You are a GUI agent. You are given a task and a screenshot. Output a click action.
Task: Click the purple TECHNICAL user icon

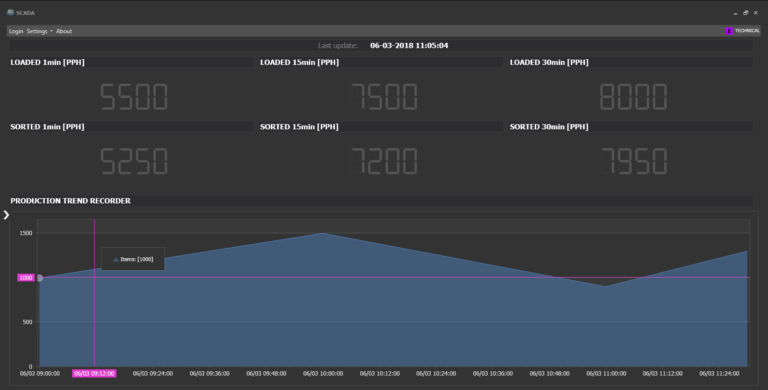(x=729, y=31)
